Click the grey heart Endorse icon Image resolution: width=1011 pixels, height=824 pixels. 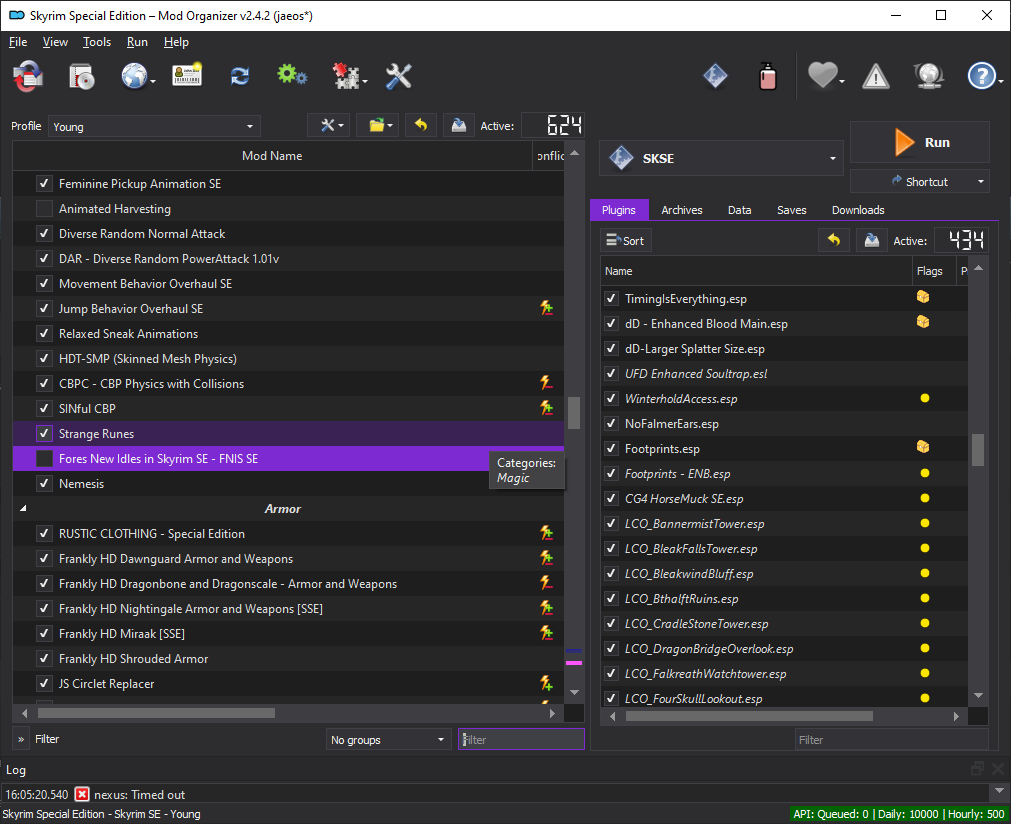pos(823,76)
